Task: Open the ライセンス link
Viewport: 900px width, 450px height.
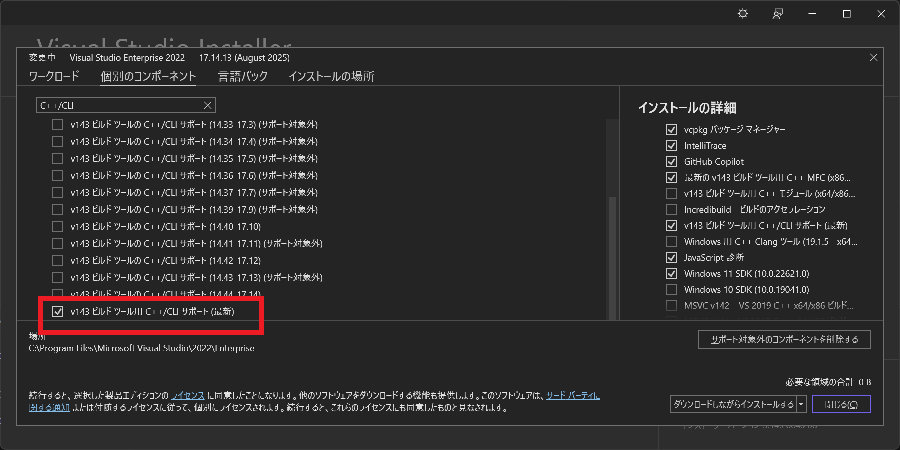Action: tap(188, 395)
